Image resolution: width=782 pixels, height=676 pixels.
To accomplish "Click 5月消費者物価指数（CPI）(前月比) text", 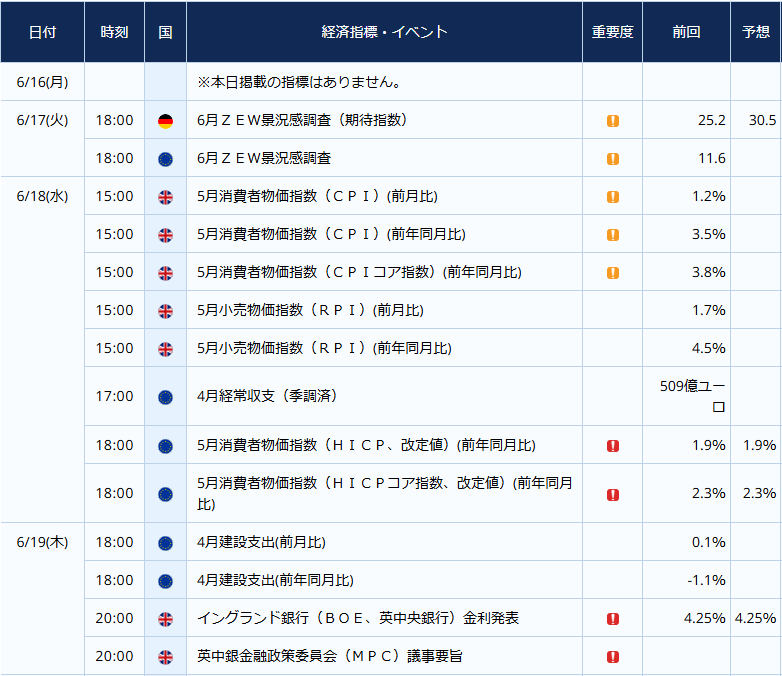I will (x=317, y=196).
